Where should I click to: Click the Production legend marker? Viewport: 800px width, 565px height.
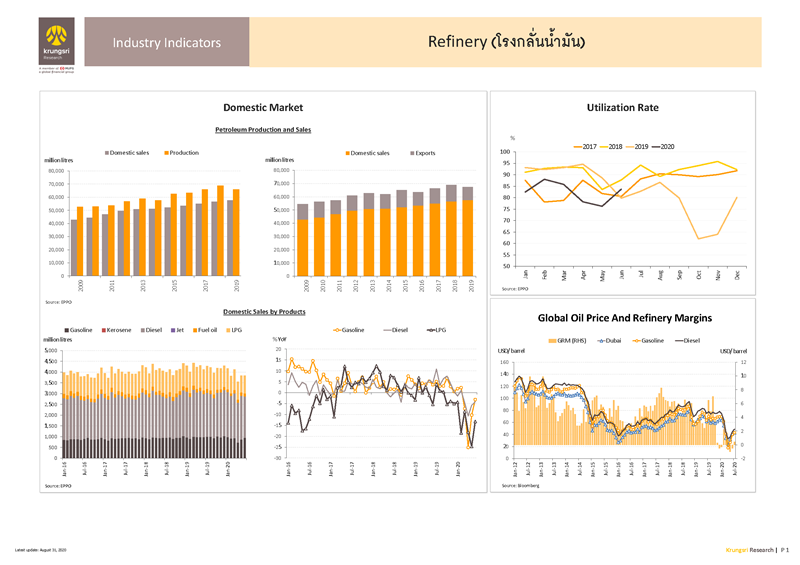(x=165, y=153)
